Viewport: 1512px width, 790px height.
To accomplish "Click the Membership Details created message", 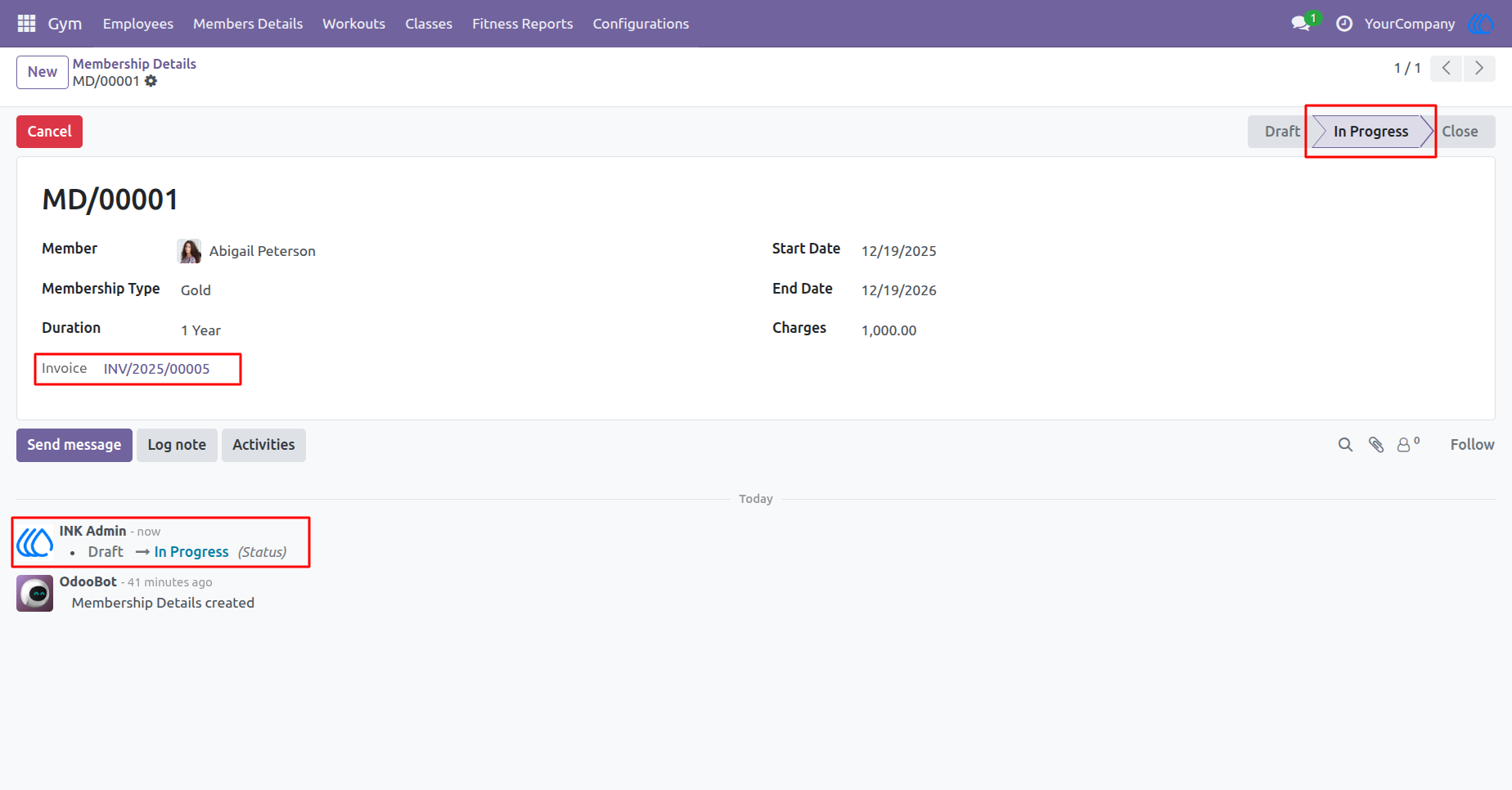I will click(x=163, y=603).
